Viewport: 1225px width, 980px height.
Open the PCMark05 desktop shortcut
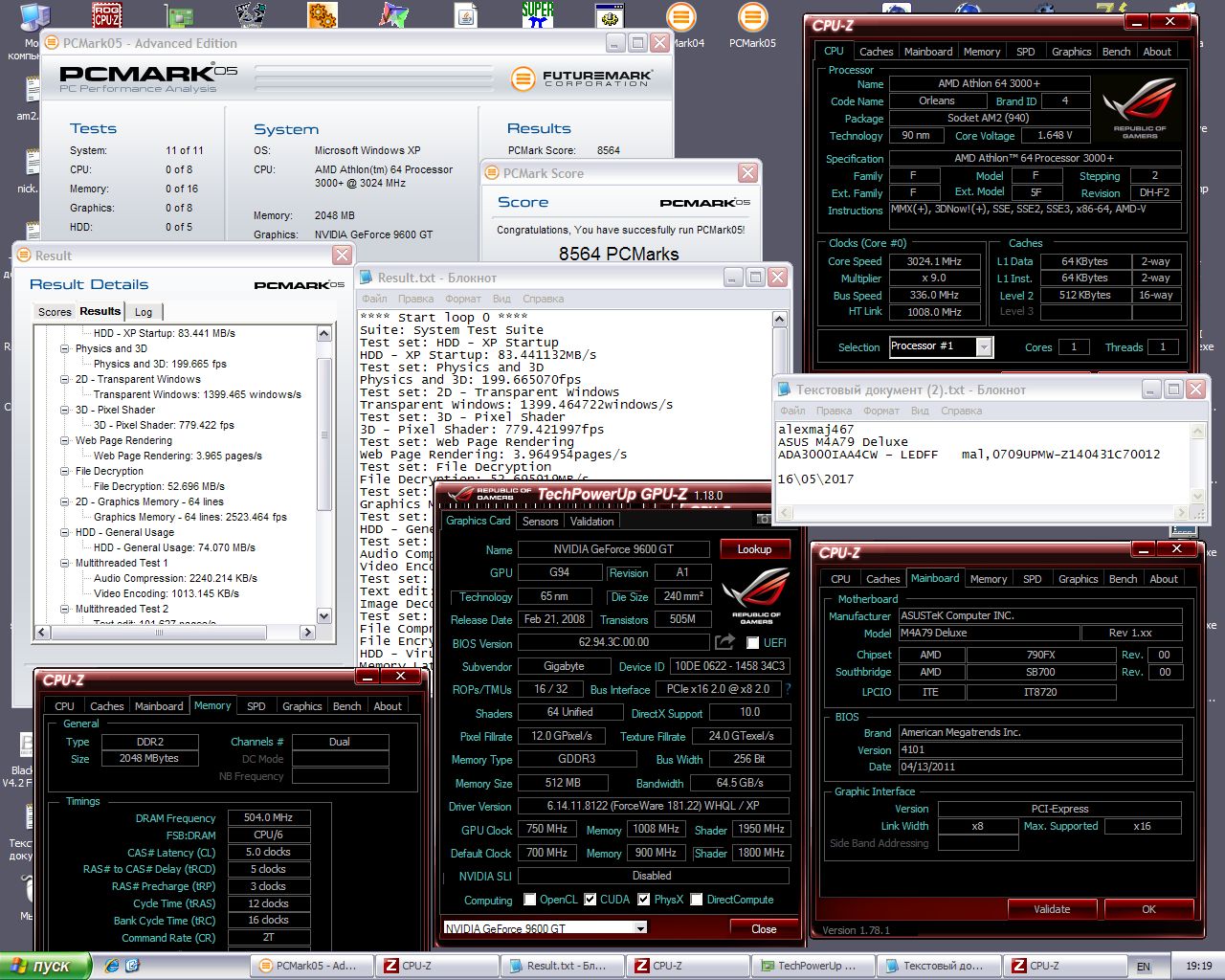coord(752,24)
